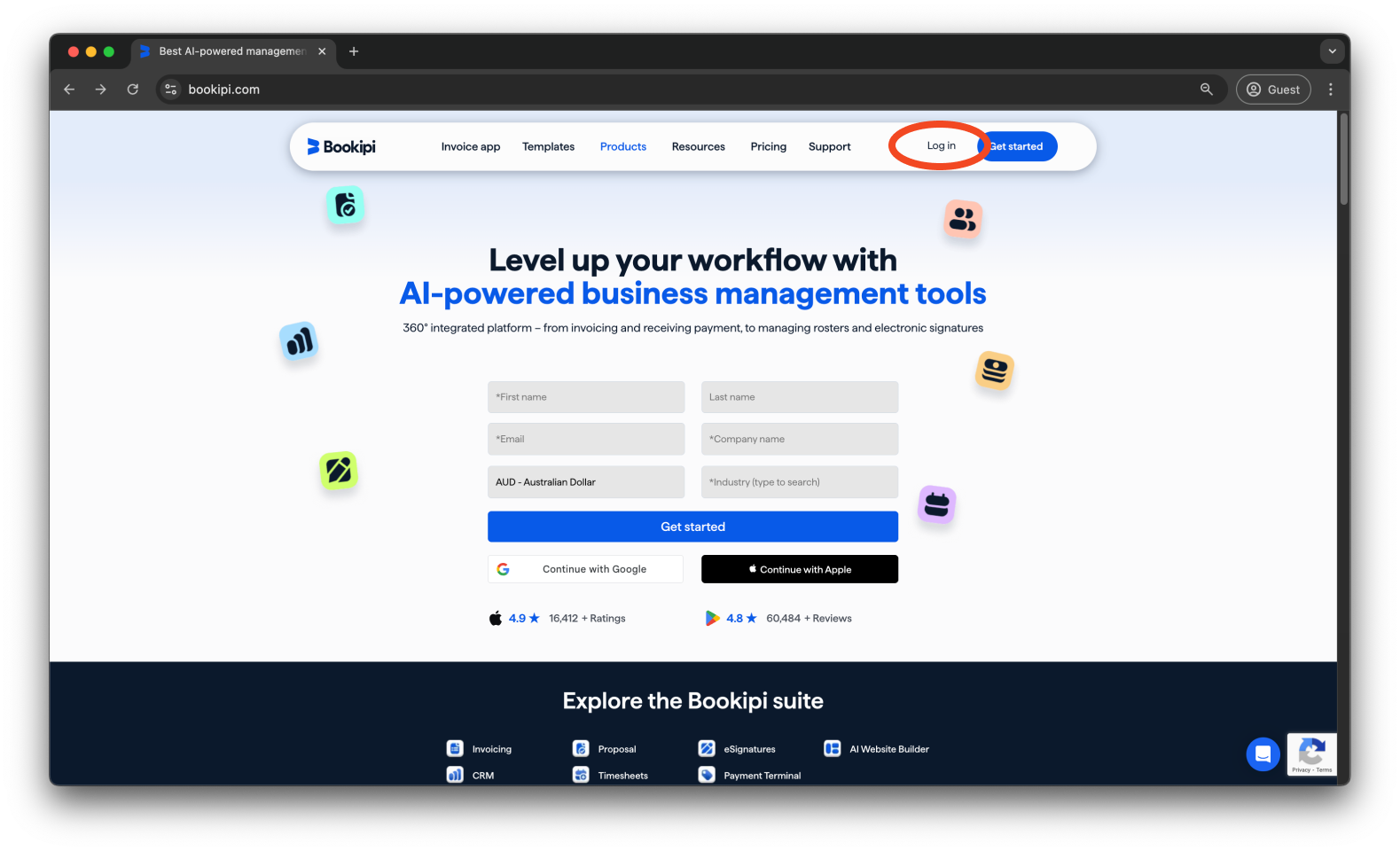Go to the Pricing page
This screenshot has width=1400, height=851.
coord(769,147)
